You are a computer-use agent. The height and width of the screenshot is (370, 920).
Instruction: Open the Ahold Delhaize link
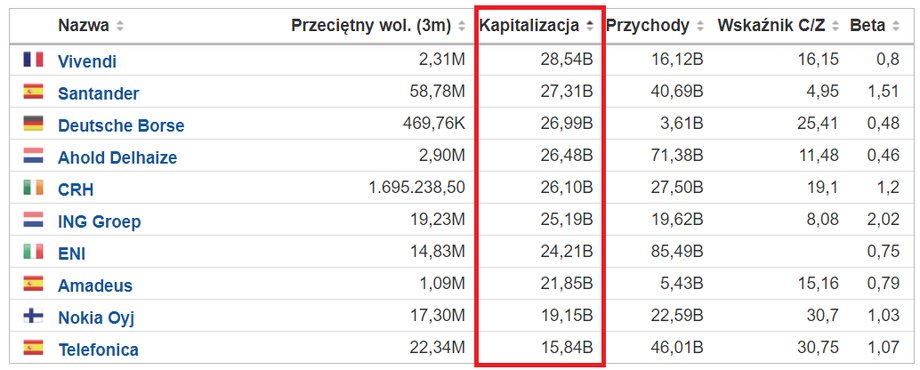(x=117, y=158)
